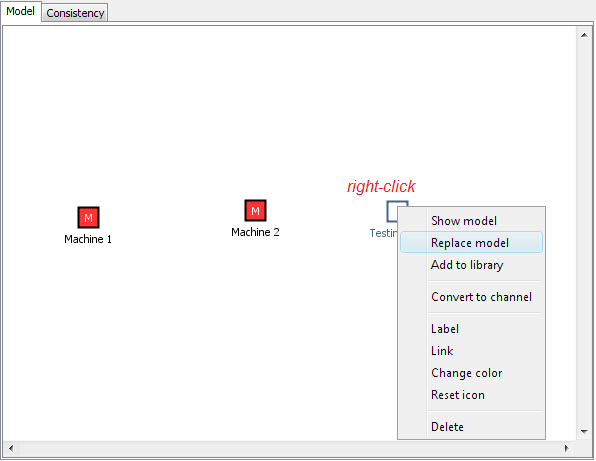Screen dimensions: 596x461
Task: Select the red Machine 1 icon
Action: (x=88, y=217)
